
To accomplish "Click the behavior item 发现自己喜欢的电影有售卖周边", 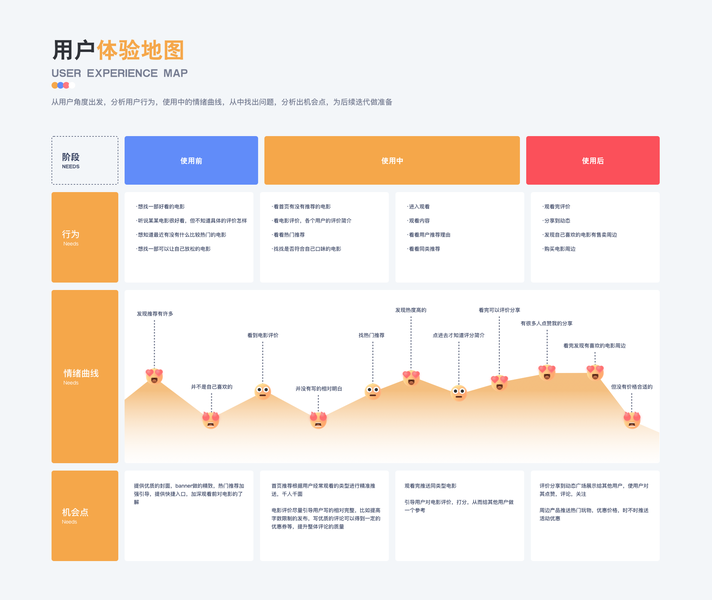I will 579,235.
